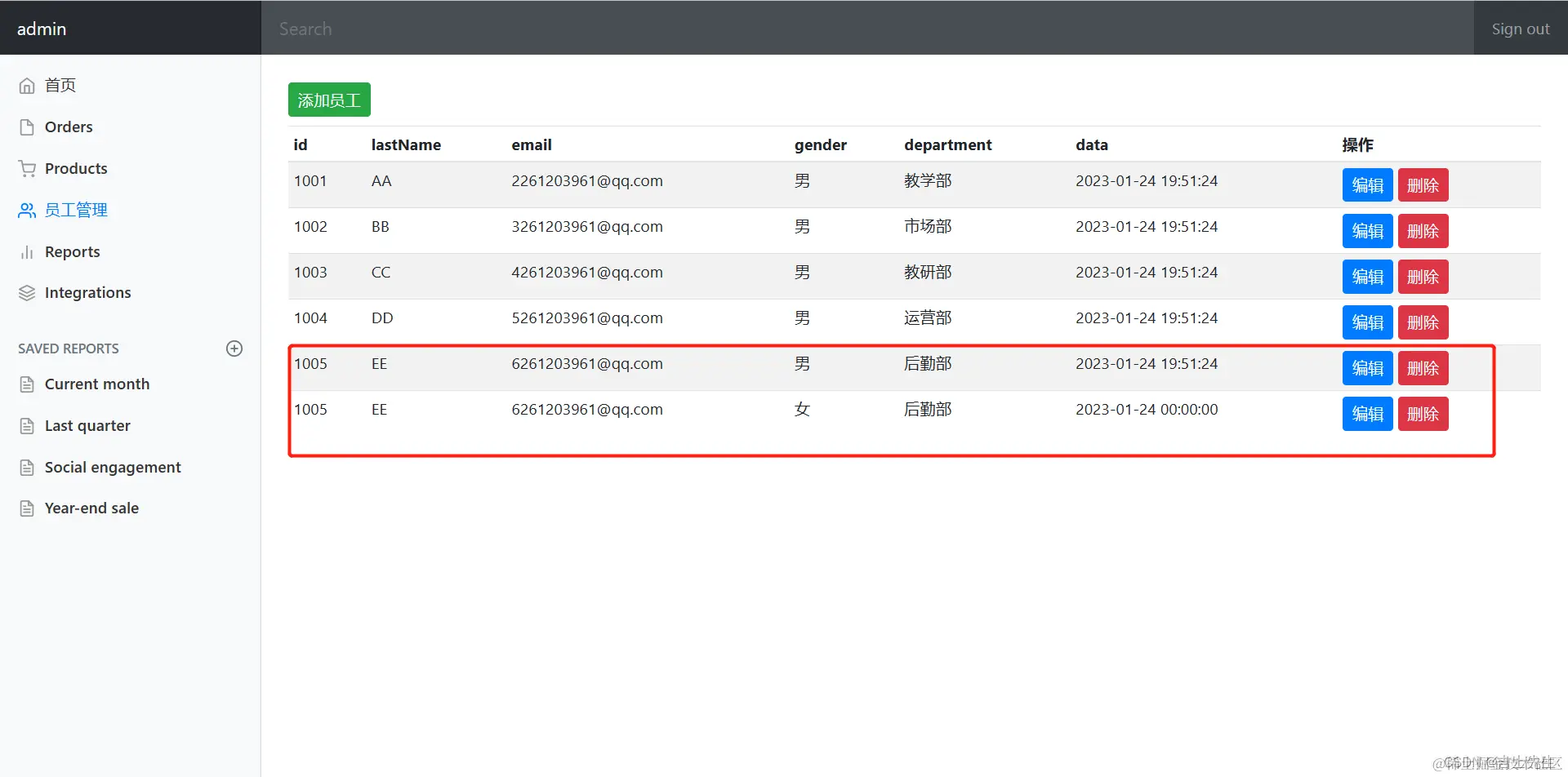Click the gender cell 女

tap(802, 410)
